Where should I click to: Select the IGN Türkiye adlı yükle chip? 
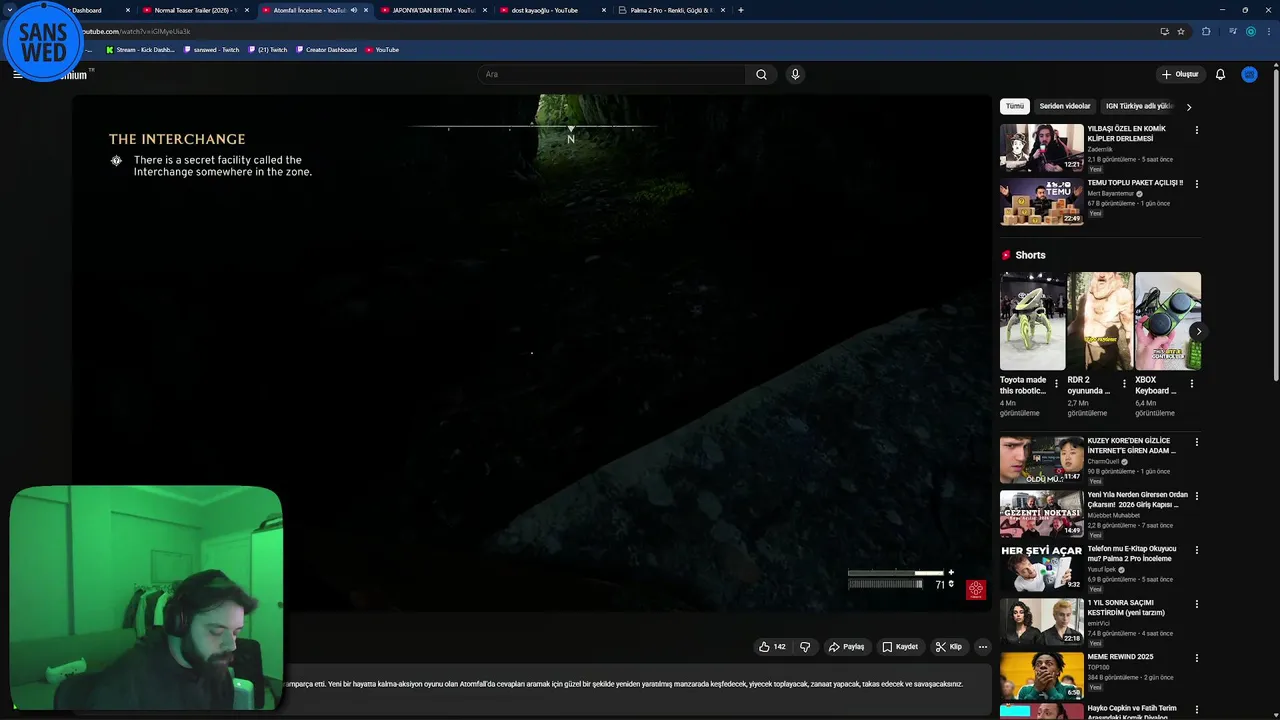click(x=1138, y=106)
